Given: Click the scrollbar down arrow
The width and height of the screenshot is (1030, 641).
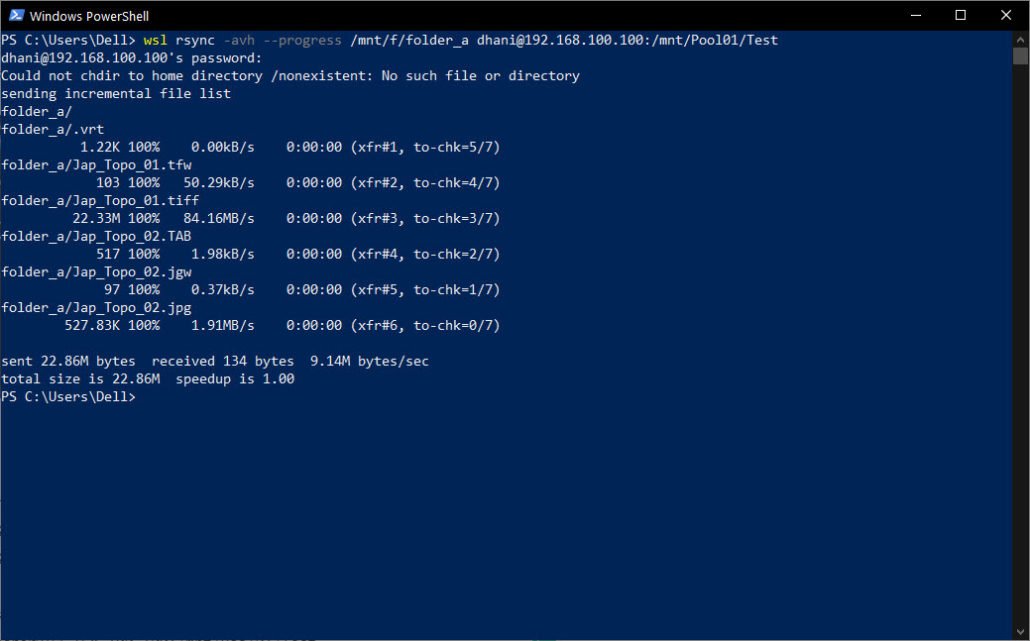Looking at the screenshot, I should point(1022,631).
